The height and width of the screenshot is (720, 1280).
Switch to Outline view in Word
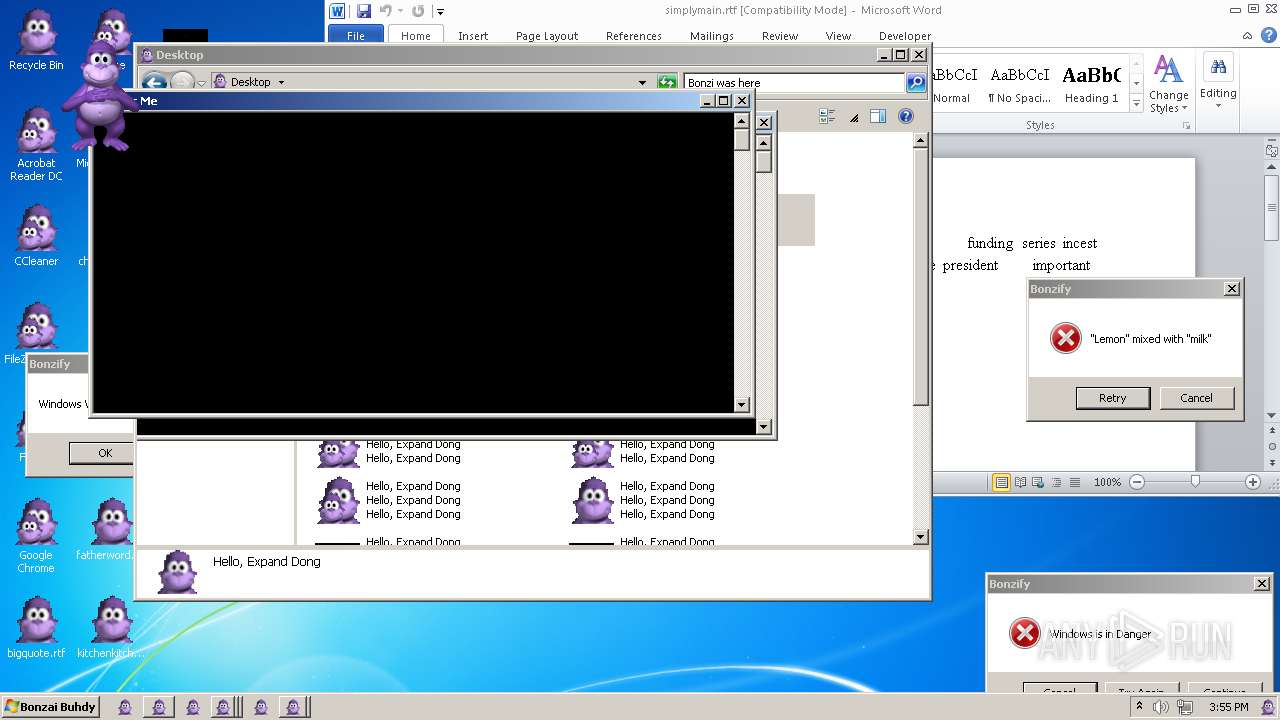pos(1057,482)
